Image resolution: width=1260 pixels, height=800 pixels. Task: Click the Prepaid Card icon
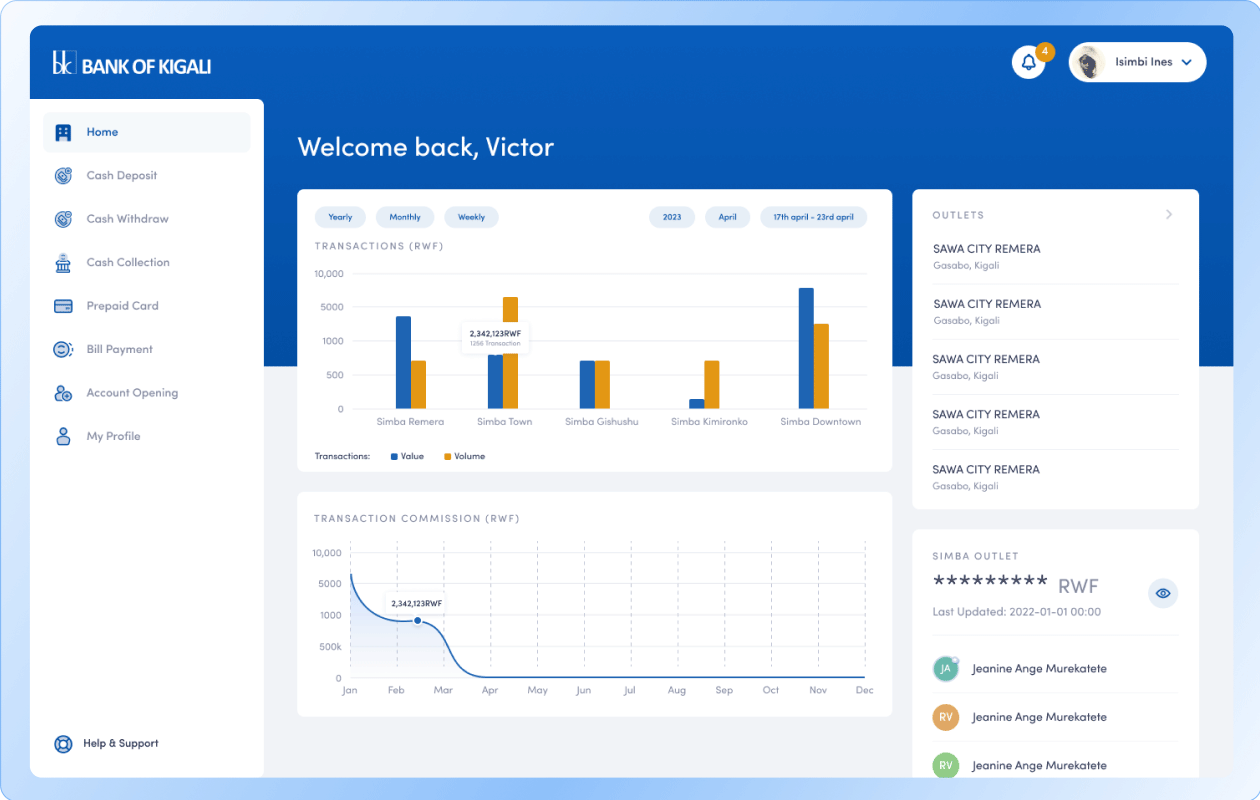(x=63, y=306)
